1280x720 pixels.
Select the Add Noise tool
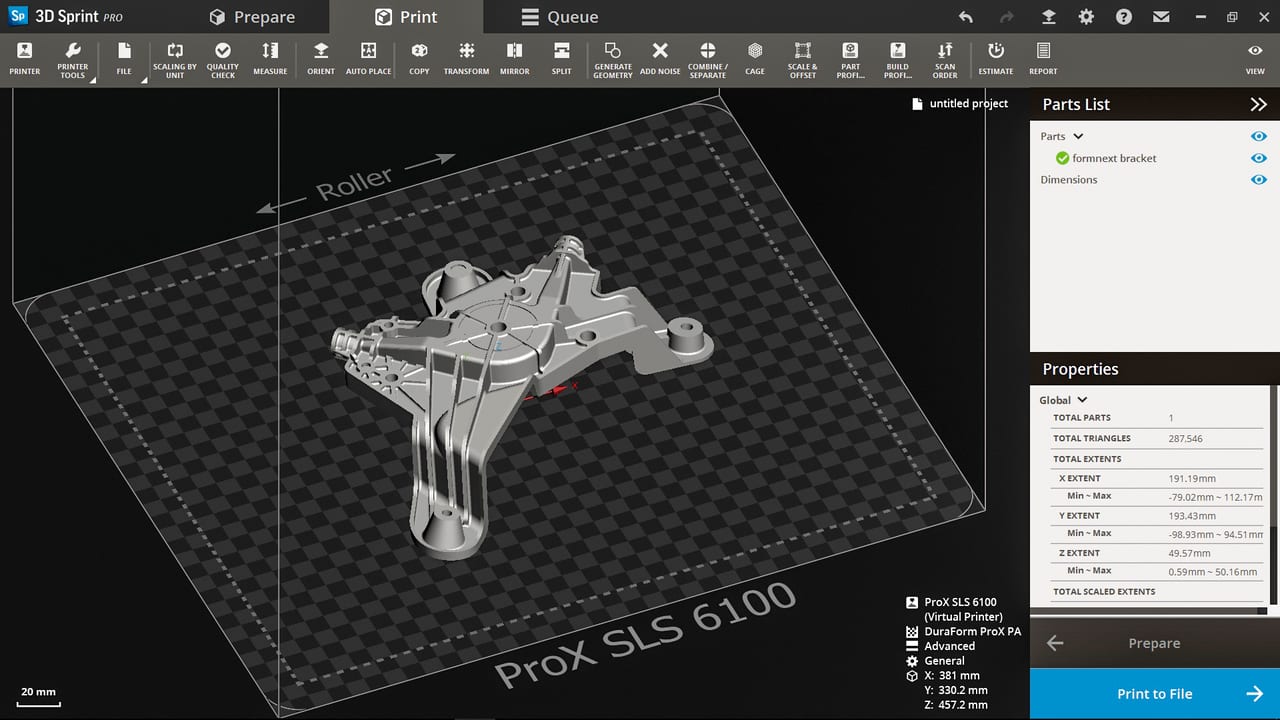coord(660,58)
